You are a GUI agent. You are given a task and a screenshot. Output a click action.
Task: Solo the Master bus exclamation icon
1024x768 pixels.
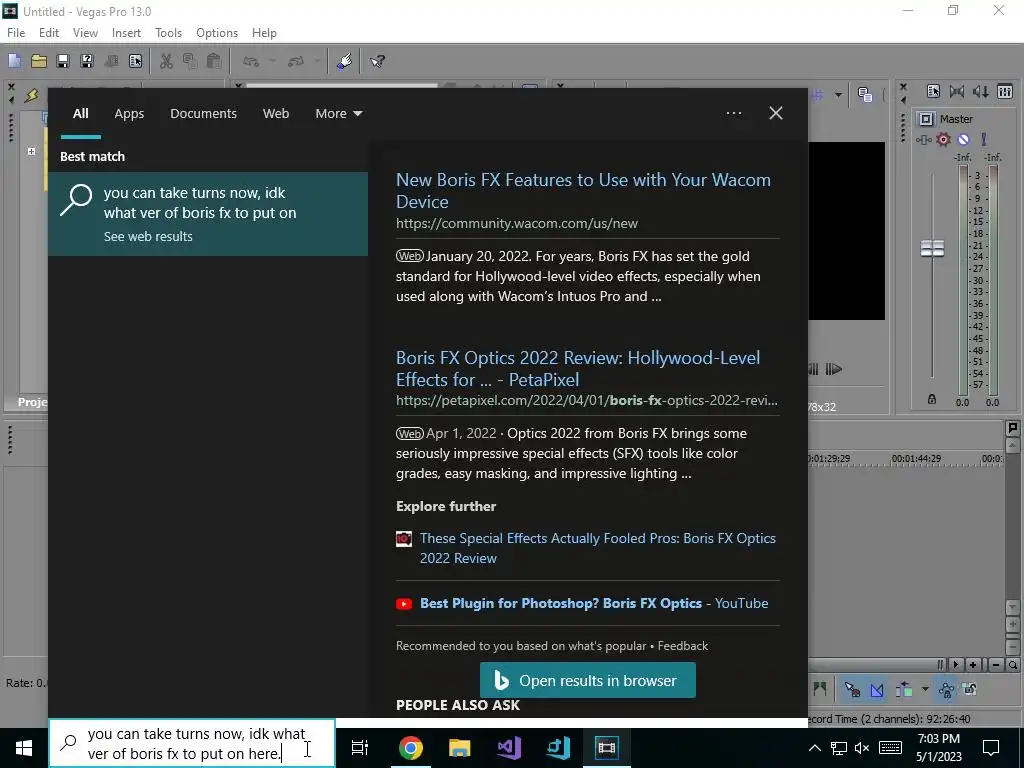coord(984,140)
